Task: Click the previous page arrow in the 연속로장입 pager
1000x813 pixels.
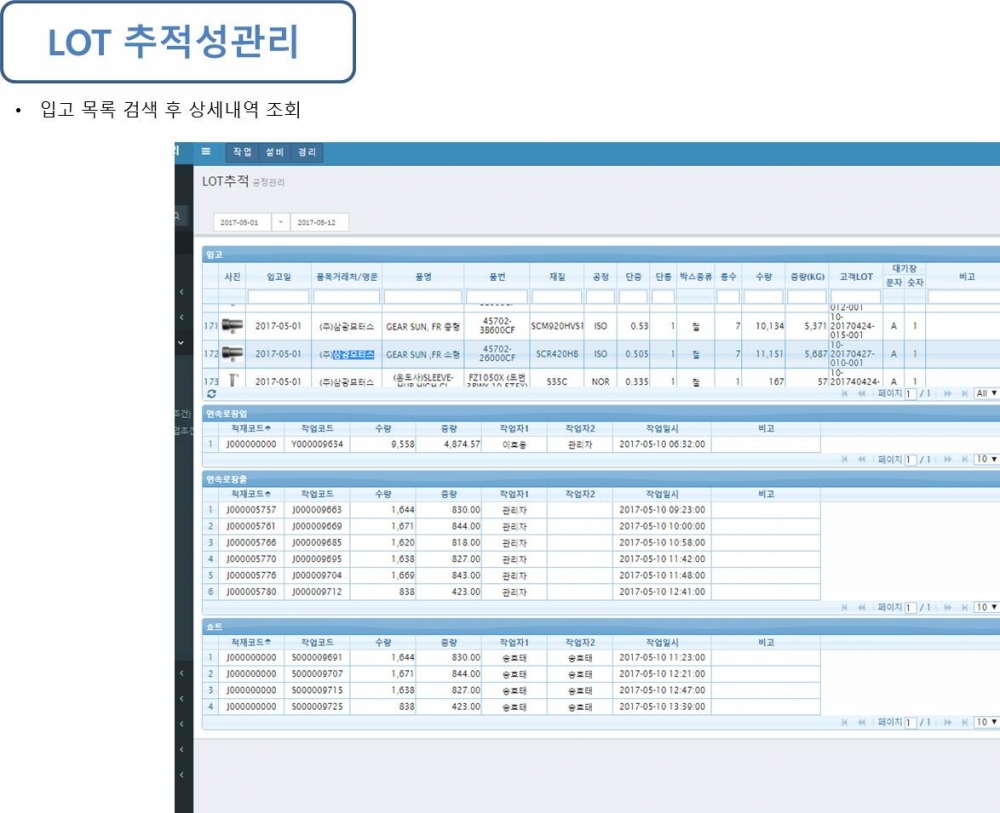Action: pos(862,457)
